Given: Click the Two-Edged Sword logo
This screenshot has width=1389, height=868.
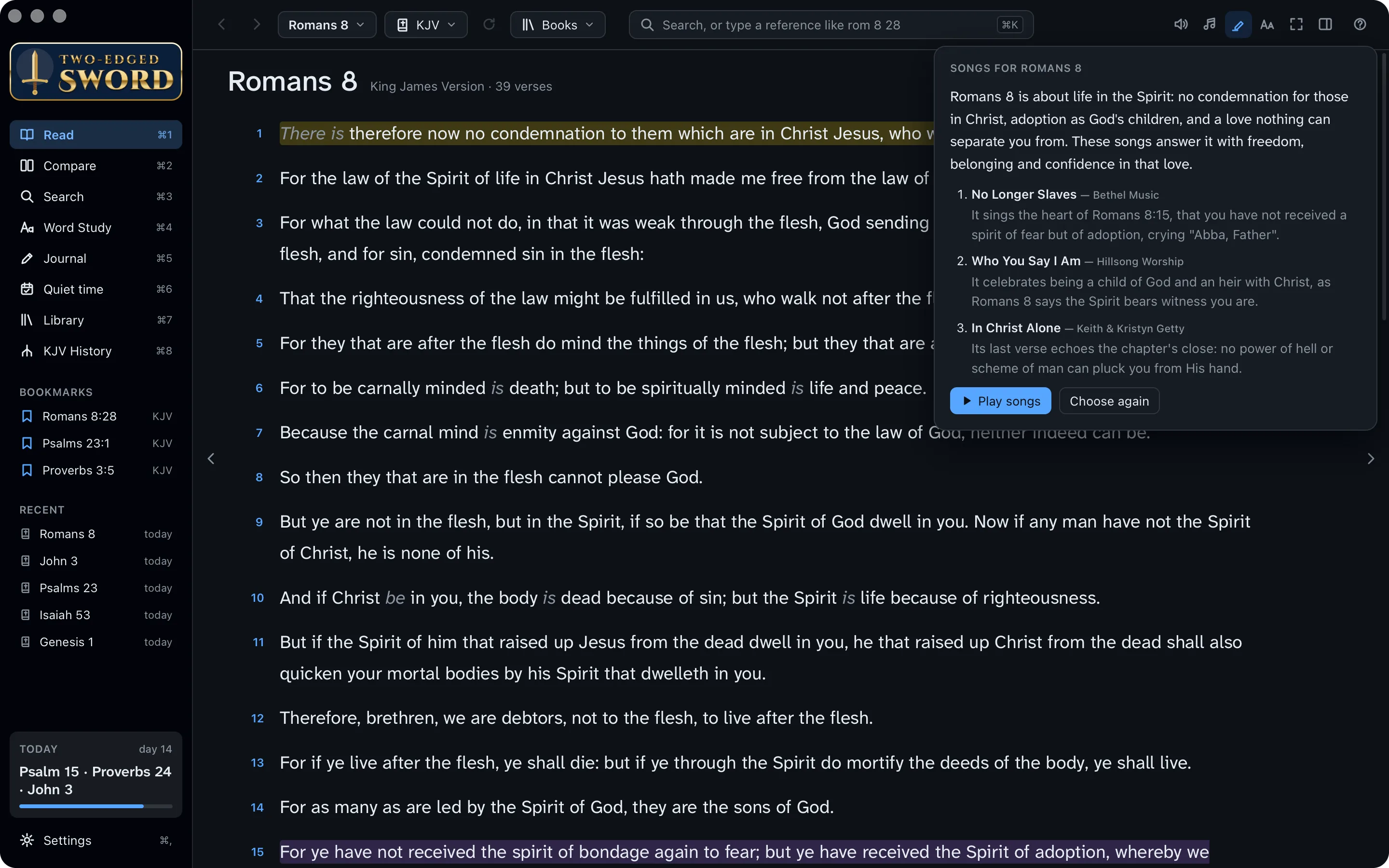Looking at the screenshot, I should point(96,72).
